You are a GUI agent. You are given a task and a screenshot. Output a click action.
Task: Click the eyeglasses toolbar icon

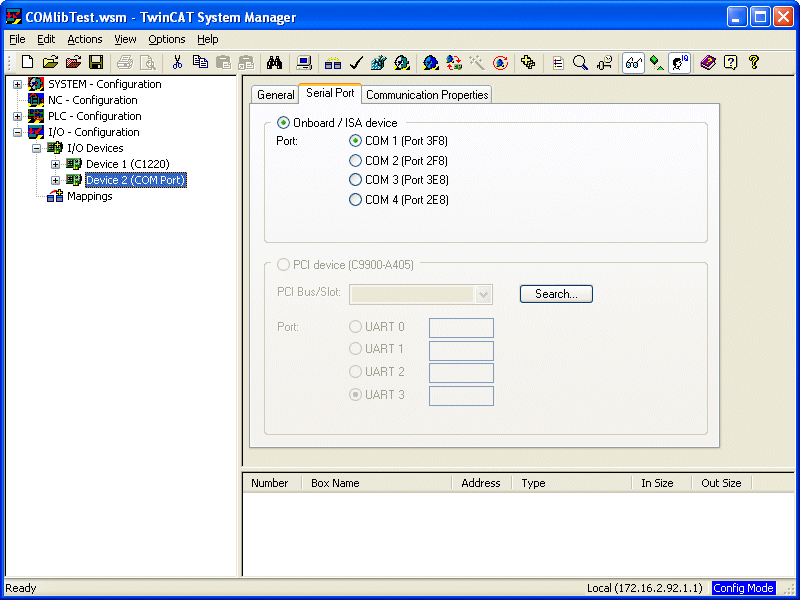pyautogui.click(x=633, y=63)
